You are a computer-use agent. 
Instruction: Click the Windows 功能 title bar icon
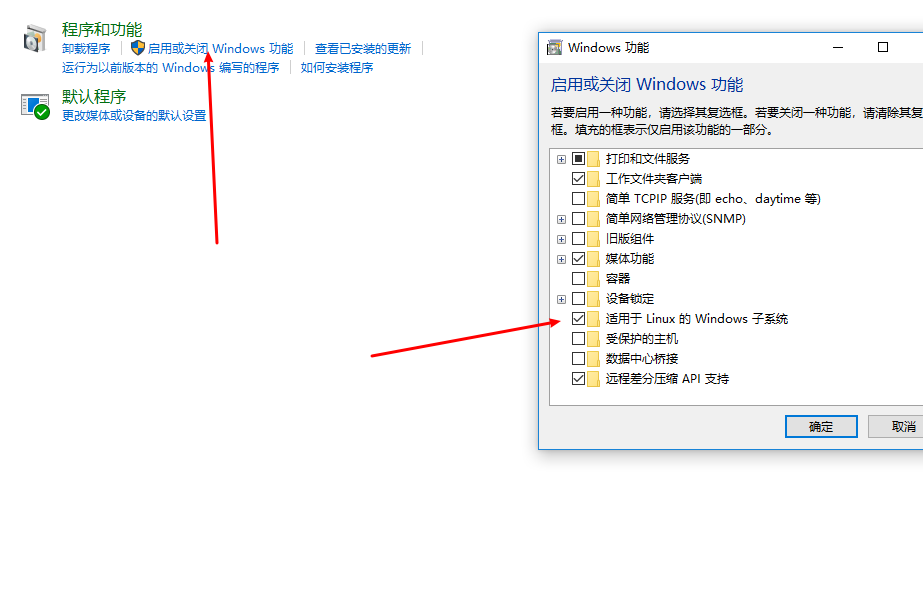555,48
